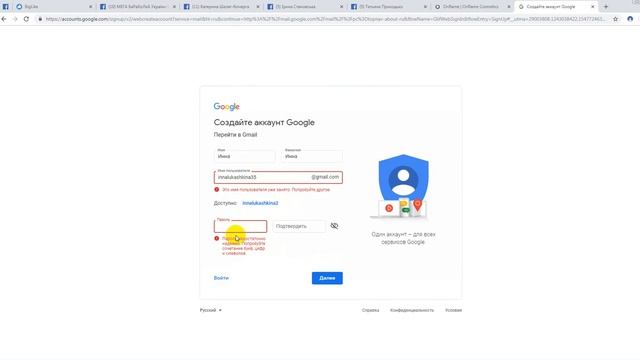The height and width of the screenshot is (360, 640).
Task: Open a new browser tab with plus
Action: click(606, 7)
